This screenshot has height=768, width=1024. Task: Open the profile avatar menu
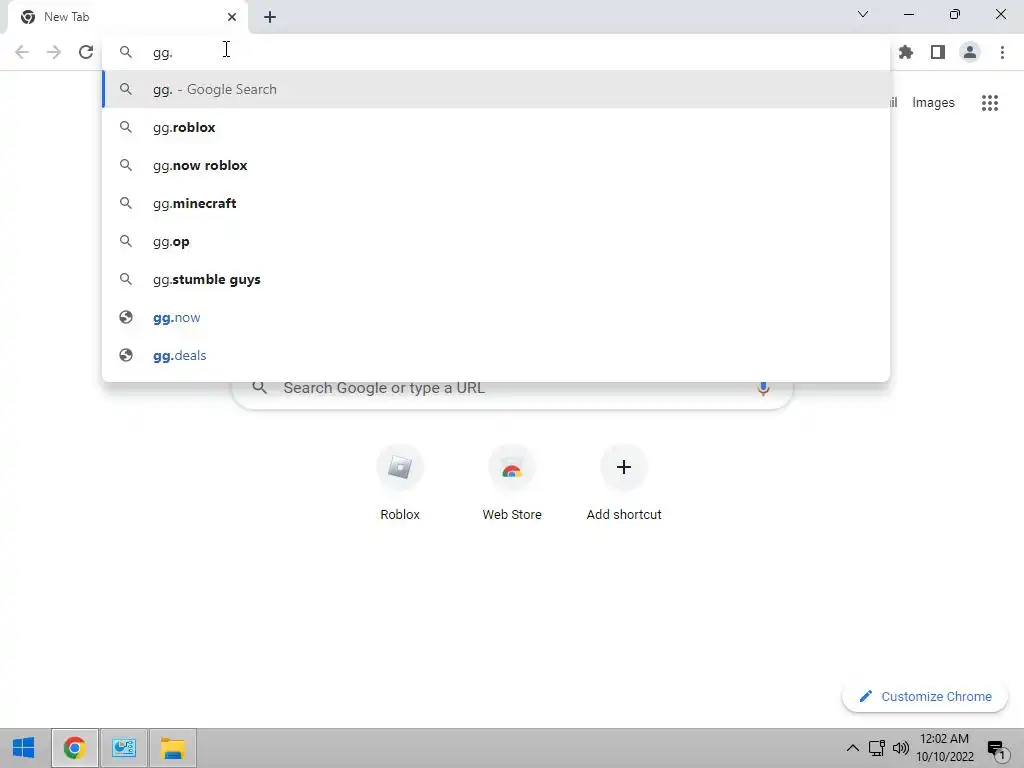click(970, 52)
